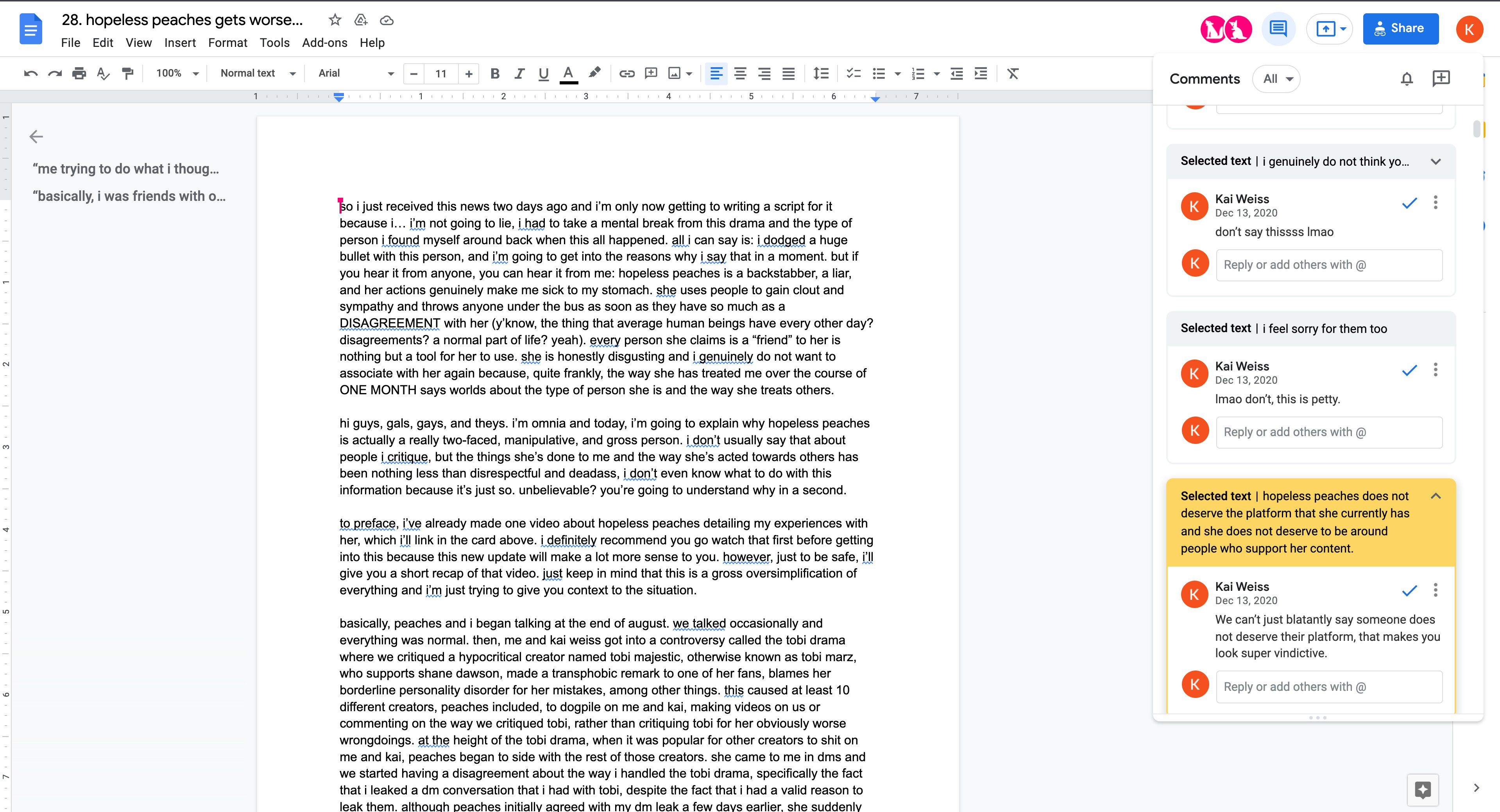Expand the 'i genuinely do not think' selected text
Image resolution: width=1500 pixels, height=812 pixels.
(1436, 161)
